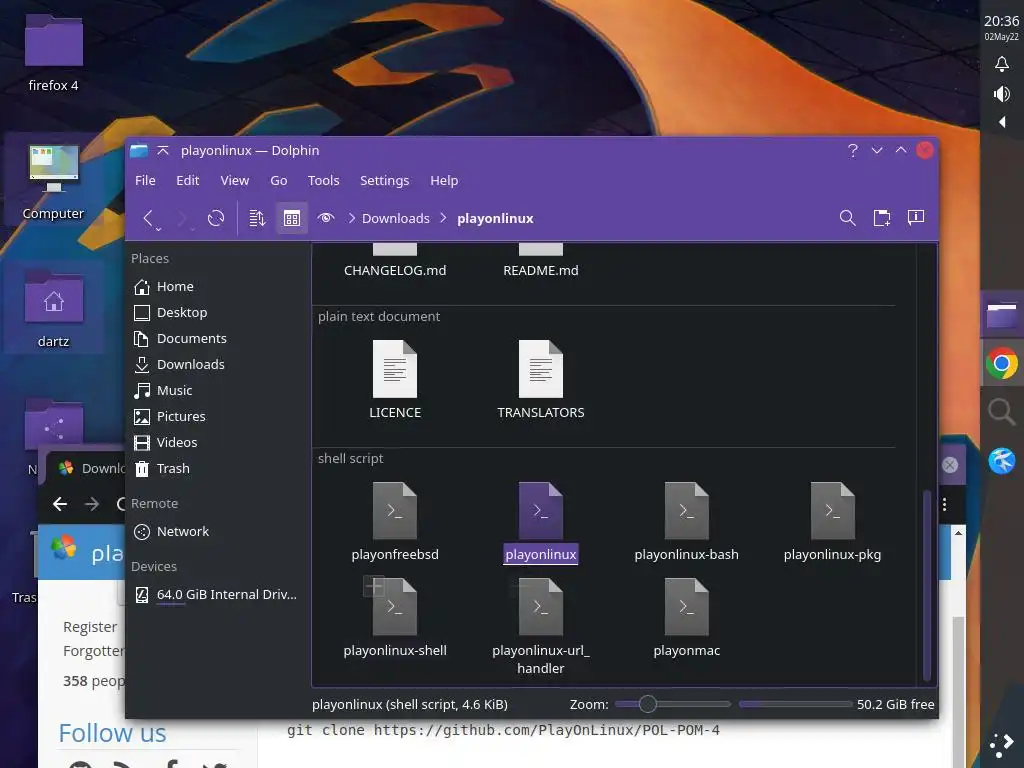1024x768 pixels.
Task: Launch Chrome from side panel
Action: 1002,364
